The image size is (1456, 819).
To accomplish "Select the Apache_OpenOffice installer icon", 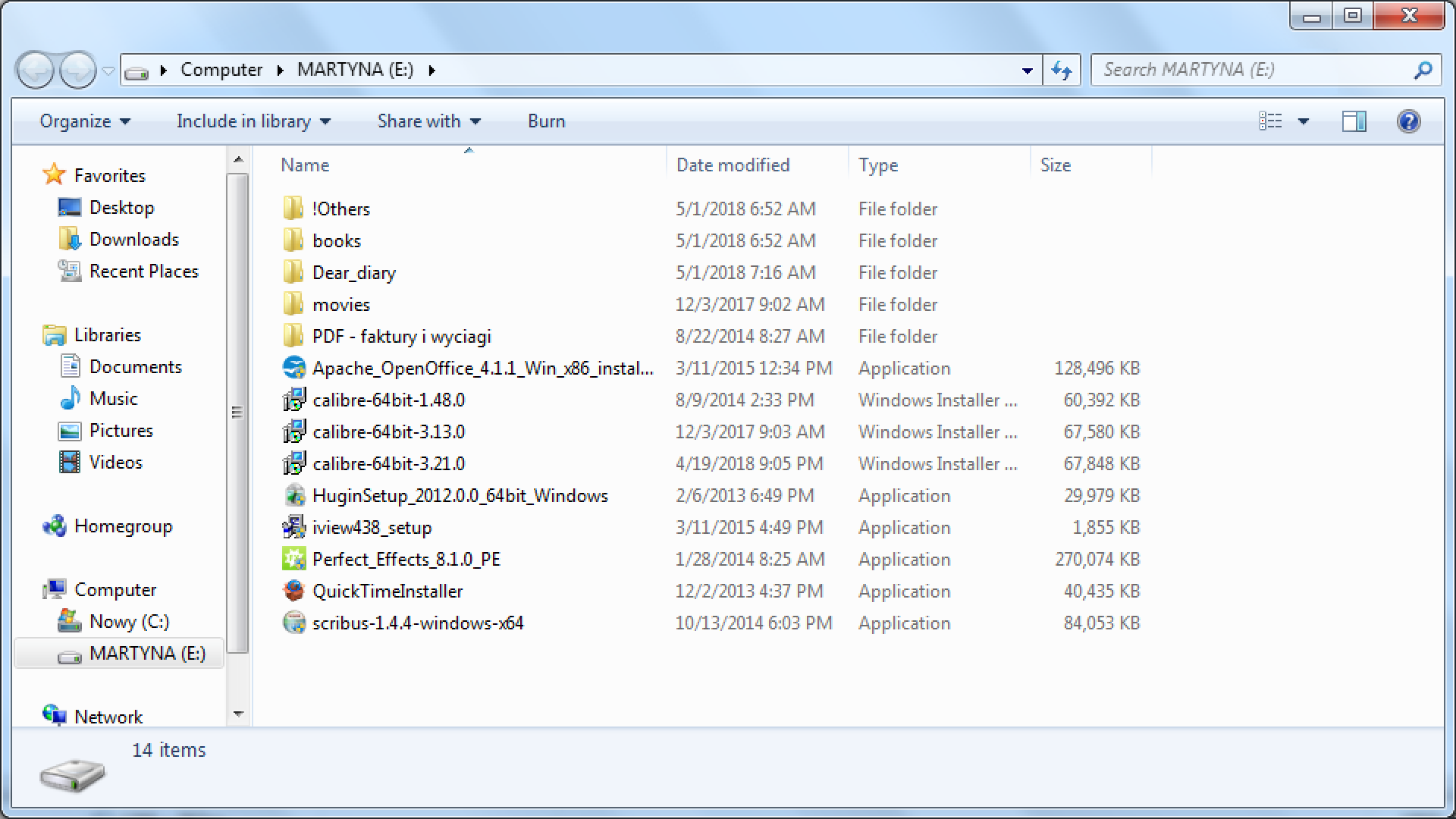I will (x=293, y=368).
